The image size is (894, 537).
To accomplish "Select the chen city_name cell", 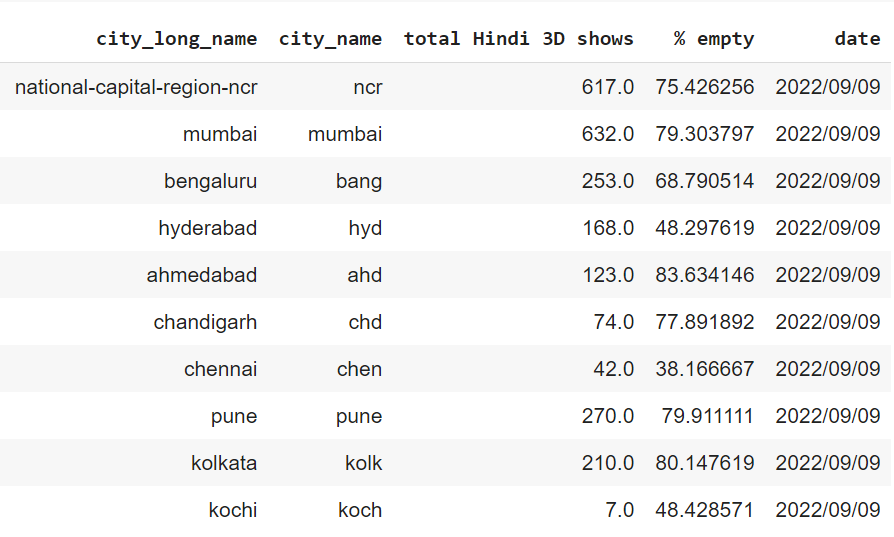I will point(360,369).
